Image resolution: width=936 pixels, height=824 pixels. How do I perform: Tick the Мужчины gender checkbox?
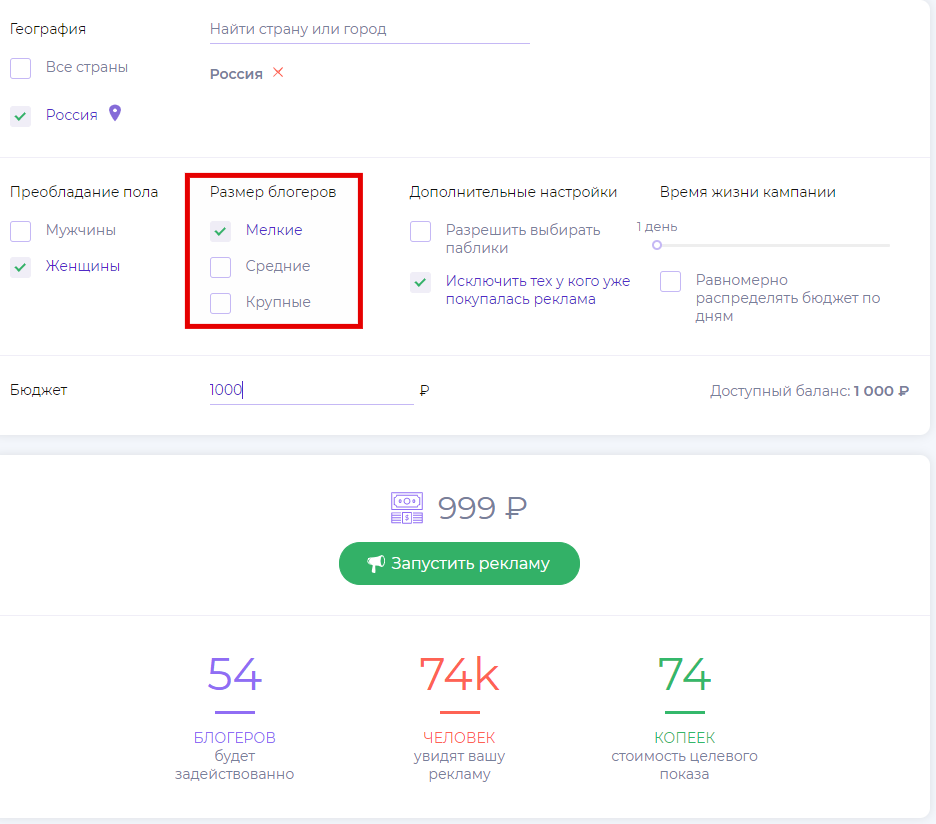click(21, 231)
